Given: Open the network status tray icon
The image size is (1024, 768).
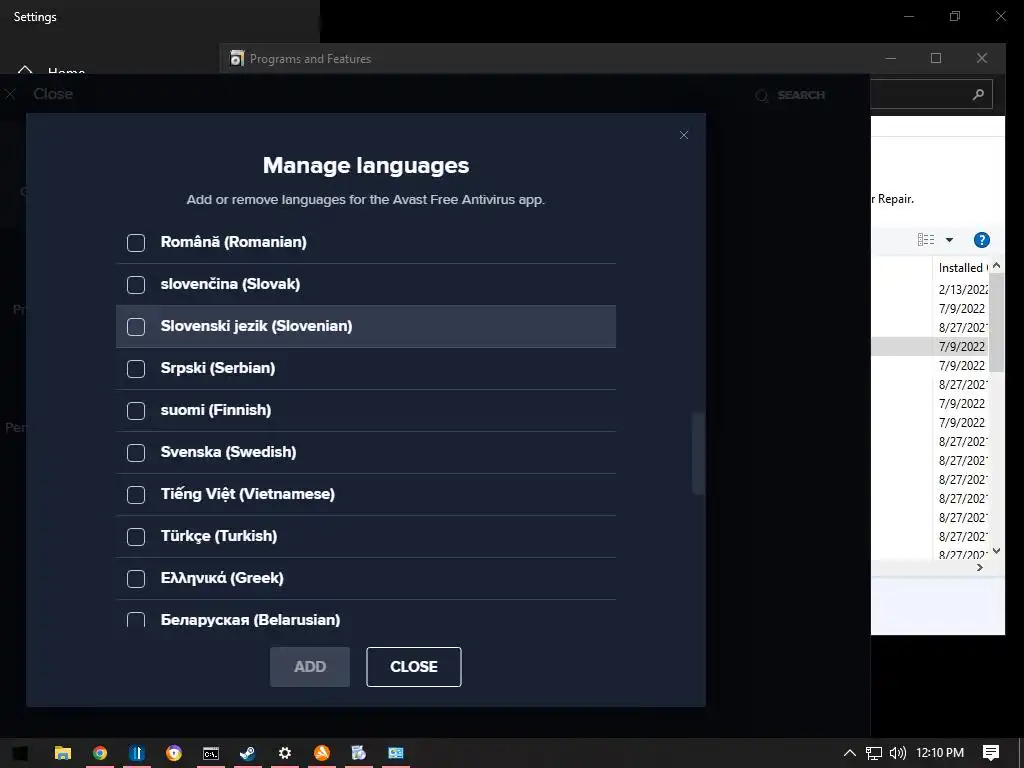Looking at the screenshot, I should point(874,753).
